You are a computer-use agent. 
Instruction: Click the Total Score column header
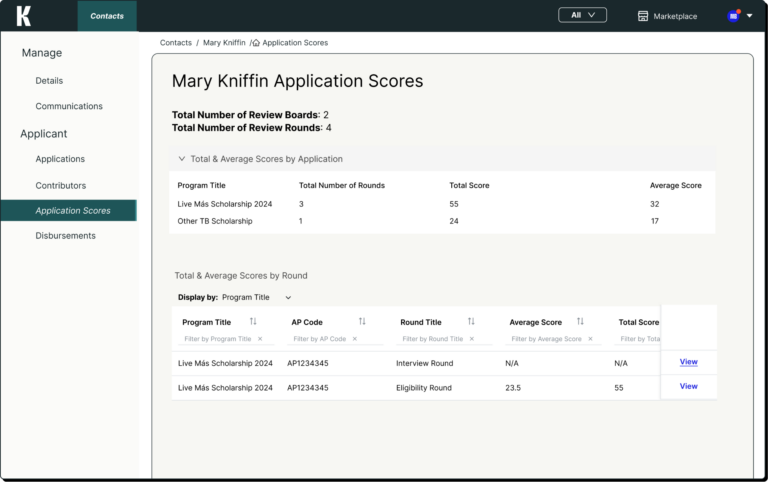pos(639,322)
